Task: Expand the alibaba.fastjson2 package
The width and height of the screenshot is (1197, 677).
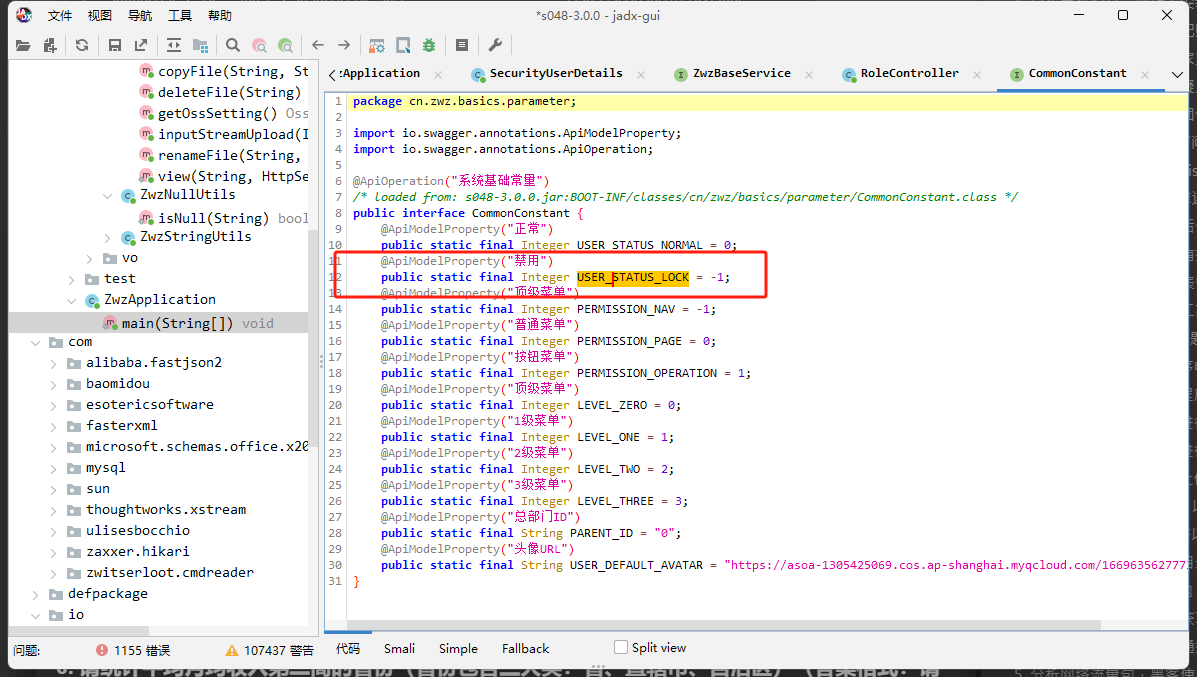Action: [x=54, y=363]
